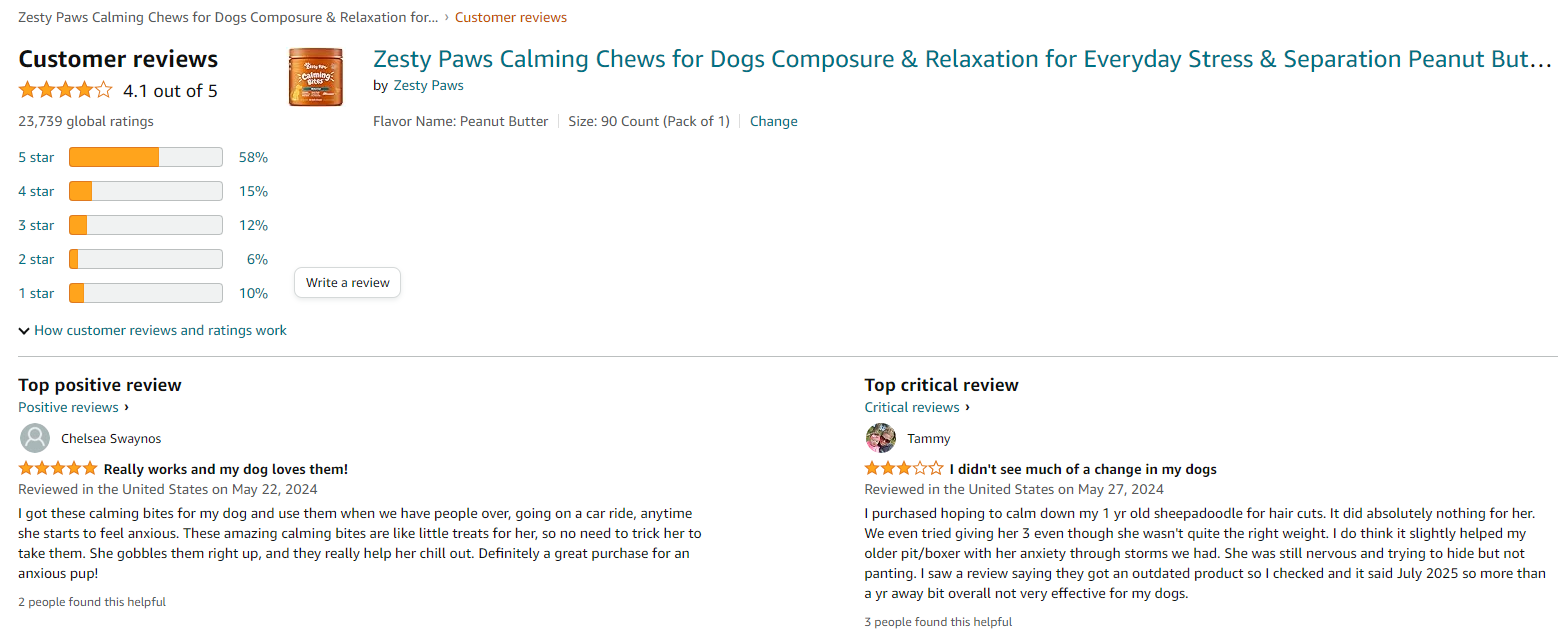The image size is (1558, 636).
Task: Click Customer reviews breadcrumb item
Action: point(510,17)
